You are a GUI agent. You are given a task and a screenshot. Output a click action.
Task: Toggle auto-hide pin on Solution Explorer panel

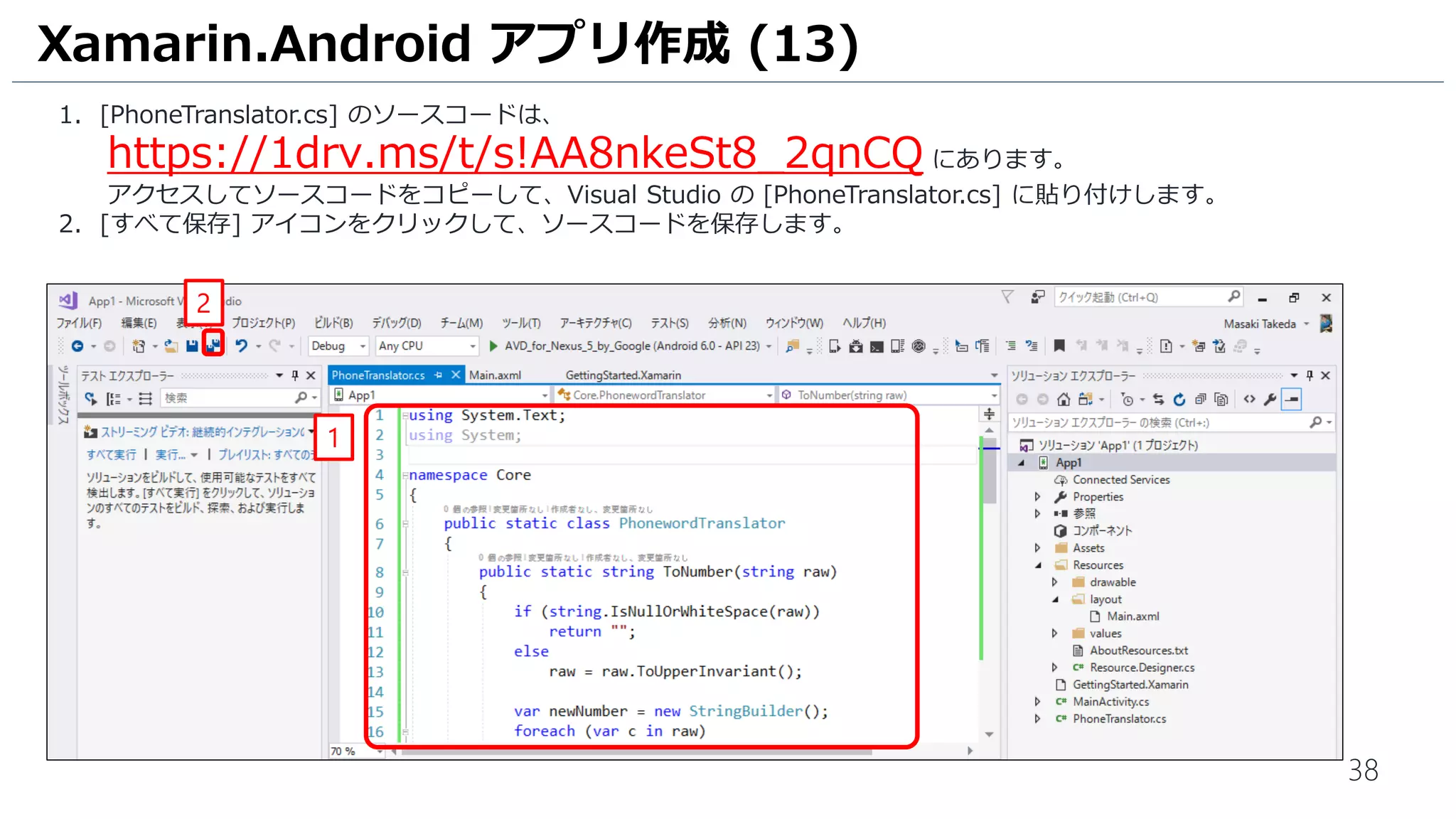(1310, 375)
